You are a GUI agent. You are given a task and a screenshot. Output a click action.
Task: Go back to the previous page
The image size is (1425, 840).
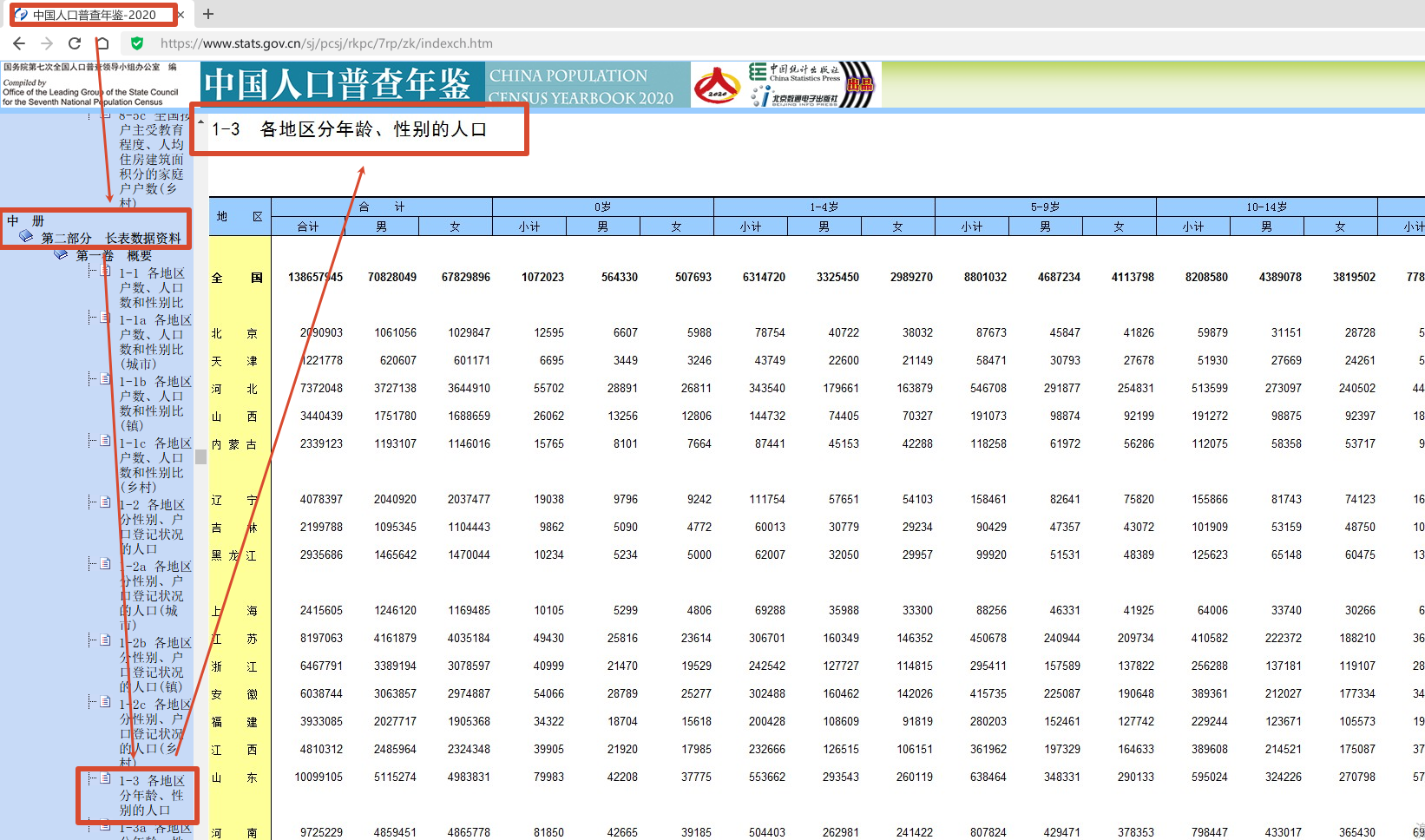tap(19, 43)
